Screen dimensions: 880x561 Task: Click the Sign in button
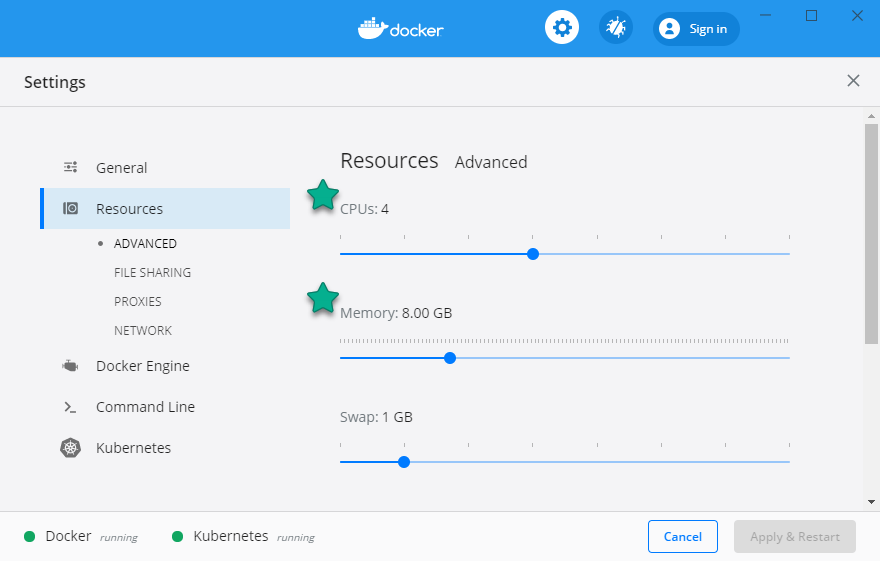[697, 29]
